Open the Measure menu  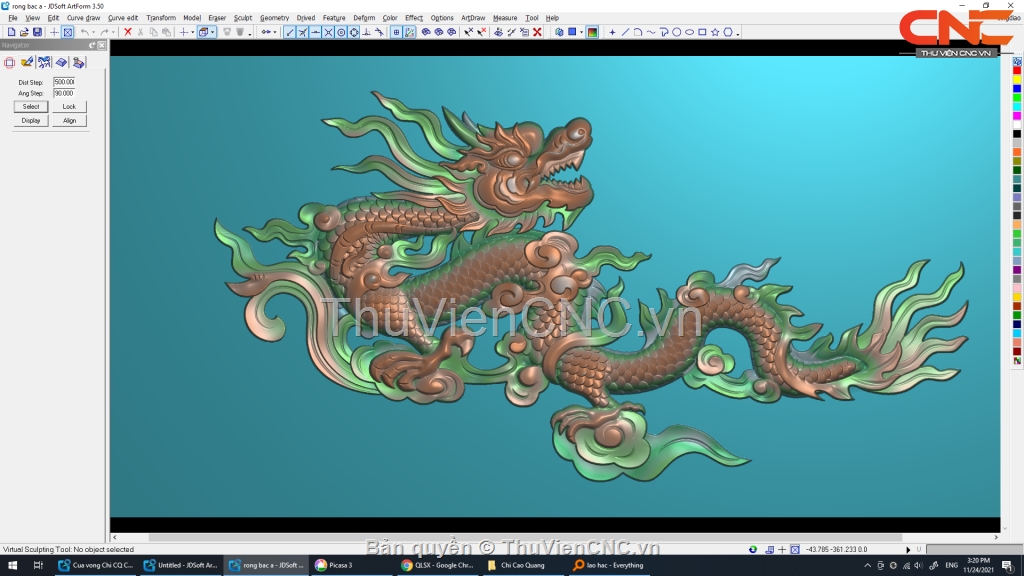coord(505,18)
